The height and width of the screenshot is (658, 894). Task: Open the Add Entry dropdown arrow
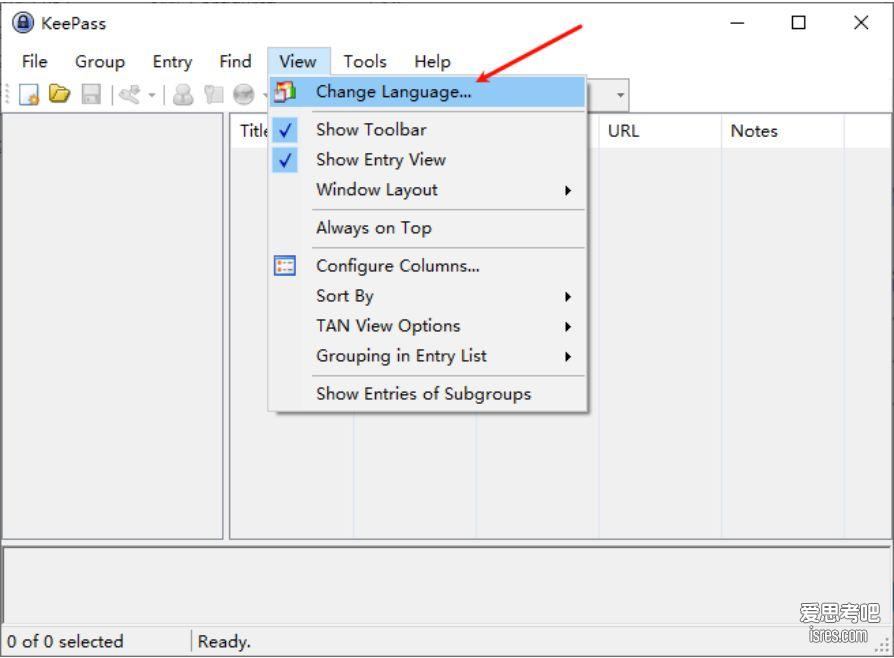pyautogui.click(x=152, y=95)
